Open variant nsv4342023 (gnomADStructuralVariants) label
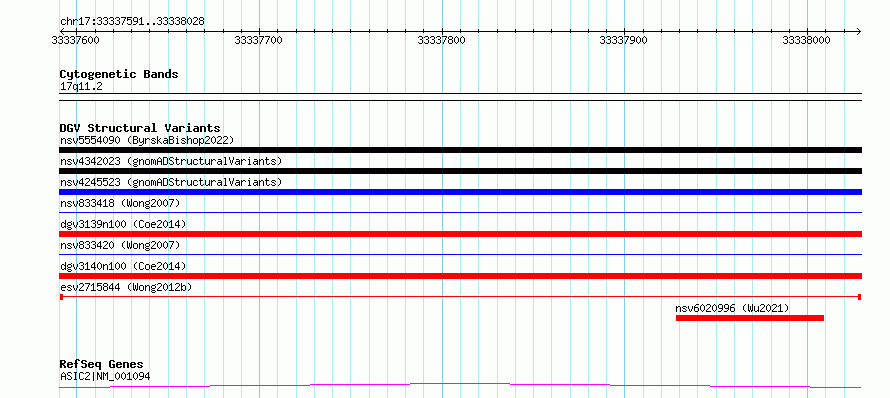Viewport: 890px width, 398px height. [x=171, y=161]
